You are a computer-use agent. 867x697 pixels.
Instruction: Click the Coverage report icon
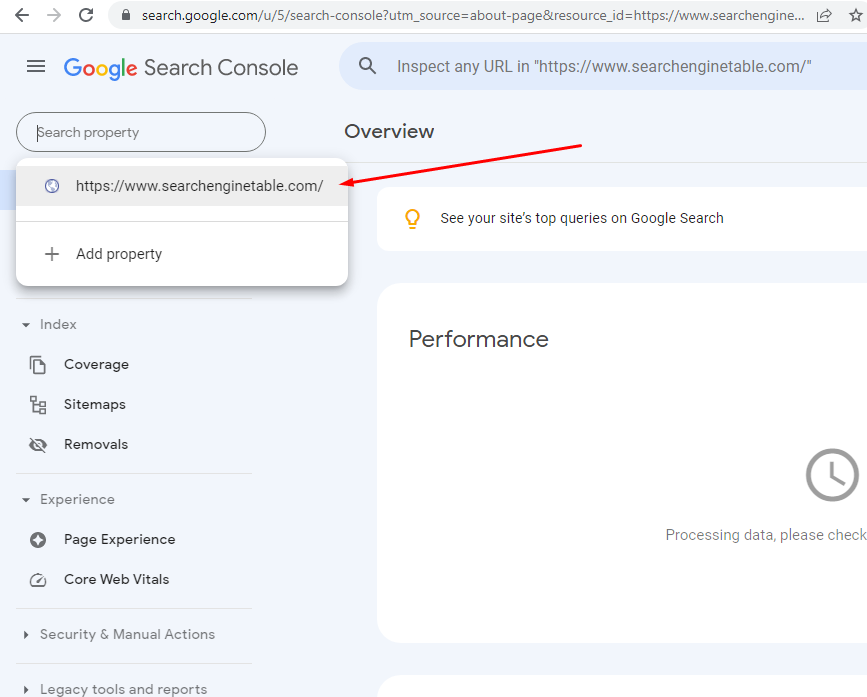tap(38, 365)
